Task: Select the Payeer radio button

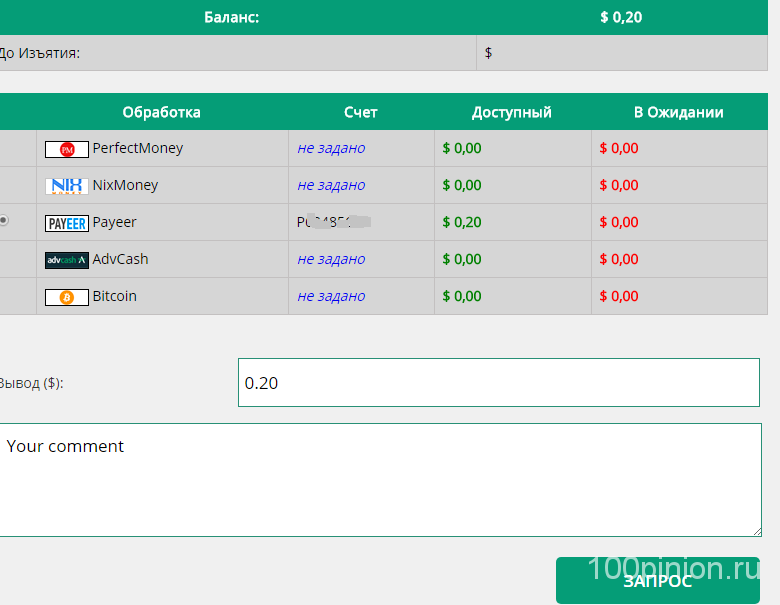Action: (3, 220)
